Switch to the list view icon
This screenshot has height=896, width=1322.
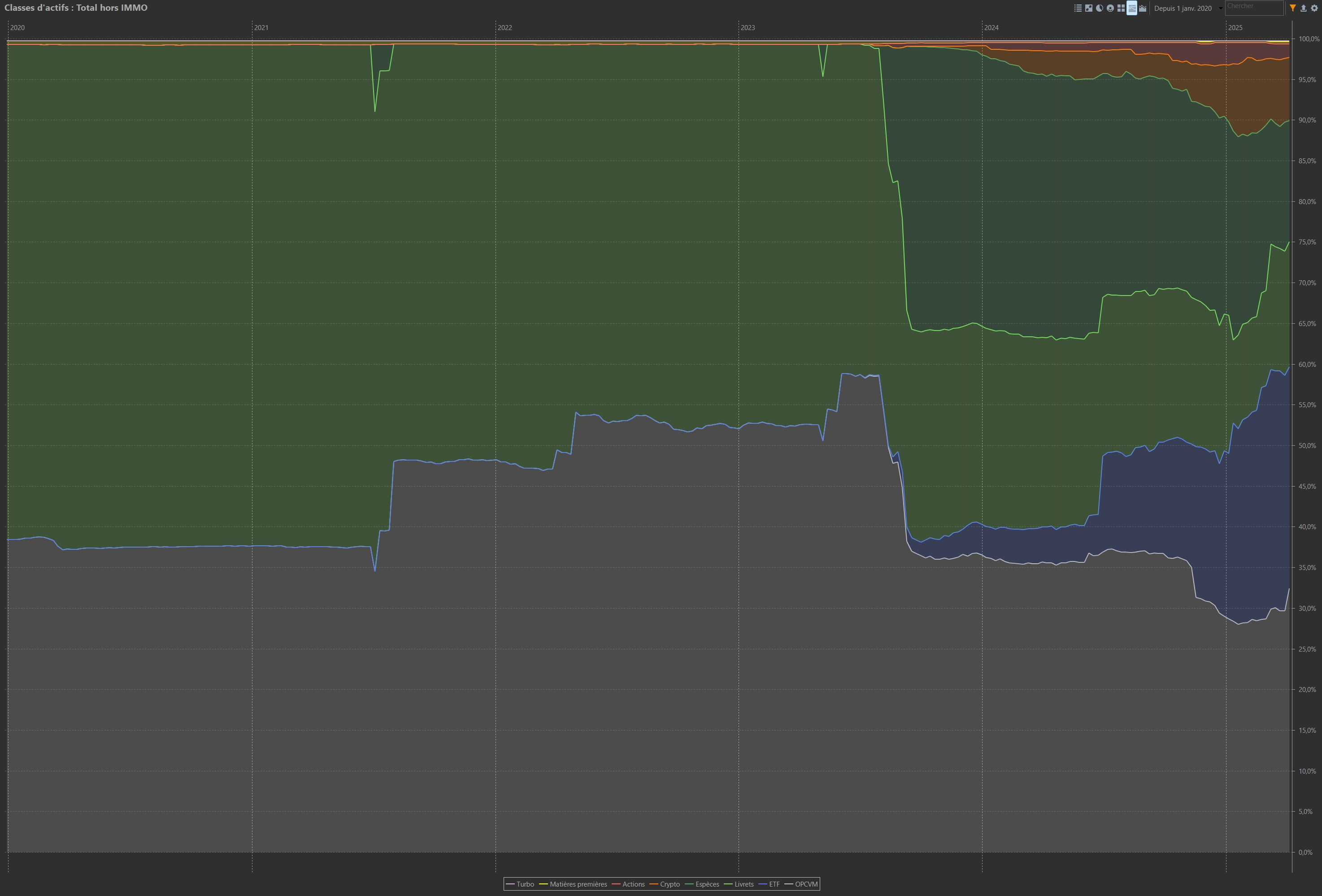pos(1078,8)
